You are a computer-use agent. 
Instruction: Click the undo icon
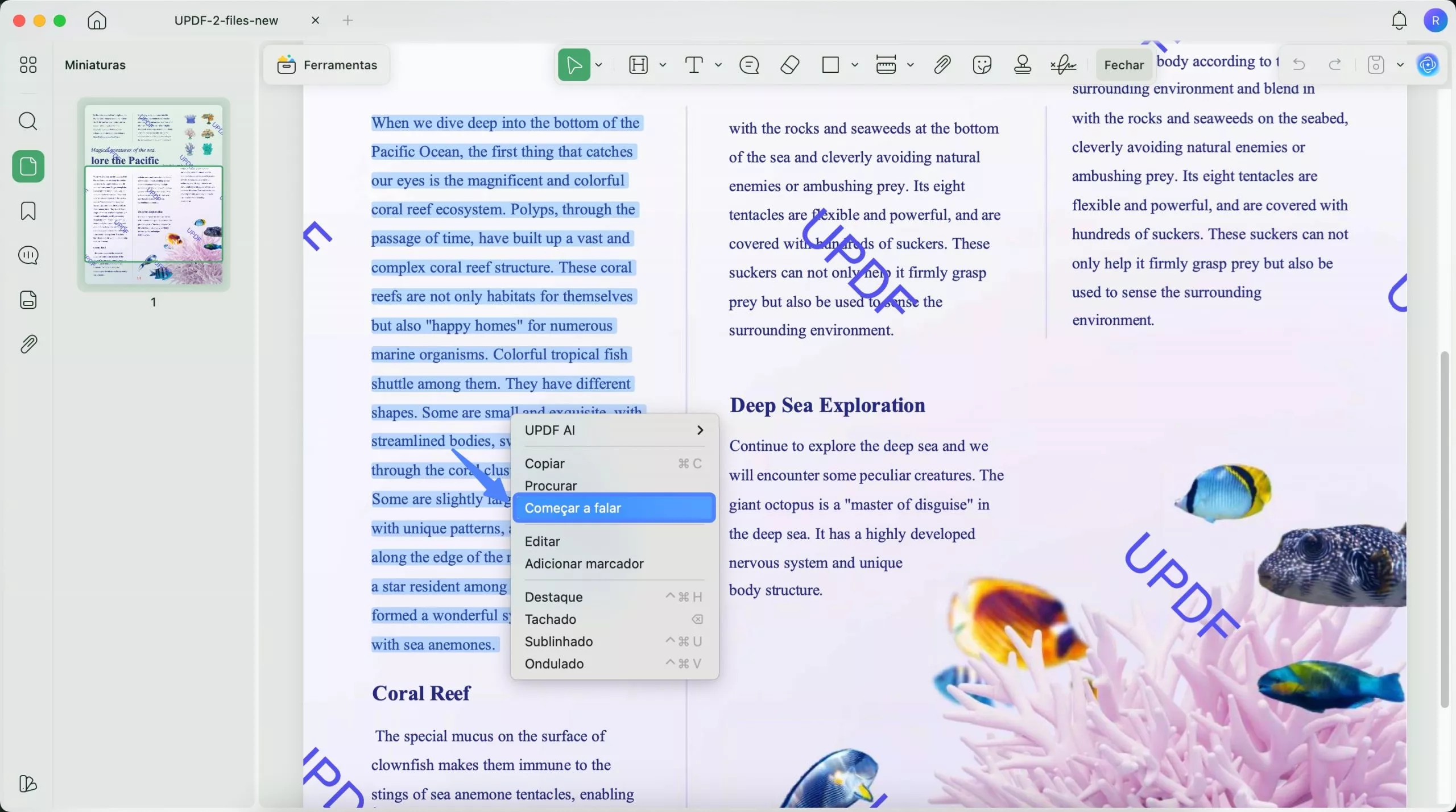click(1298, 64)
